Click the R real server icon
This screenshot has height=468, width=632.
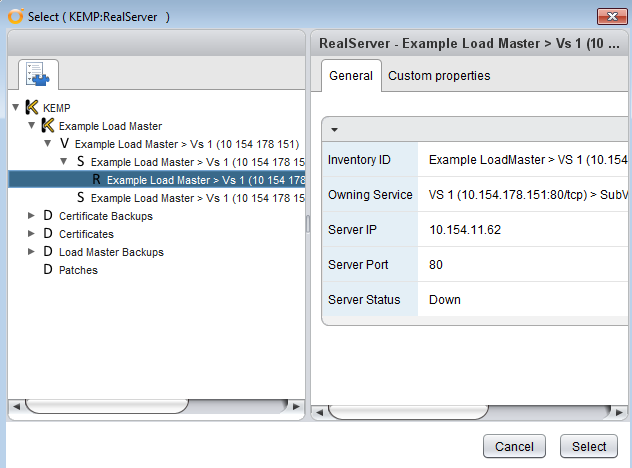click(x=96, y=179)
